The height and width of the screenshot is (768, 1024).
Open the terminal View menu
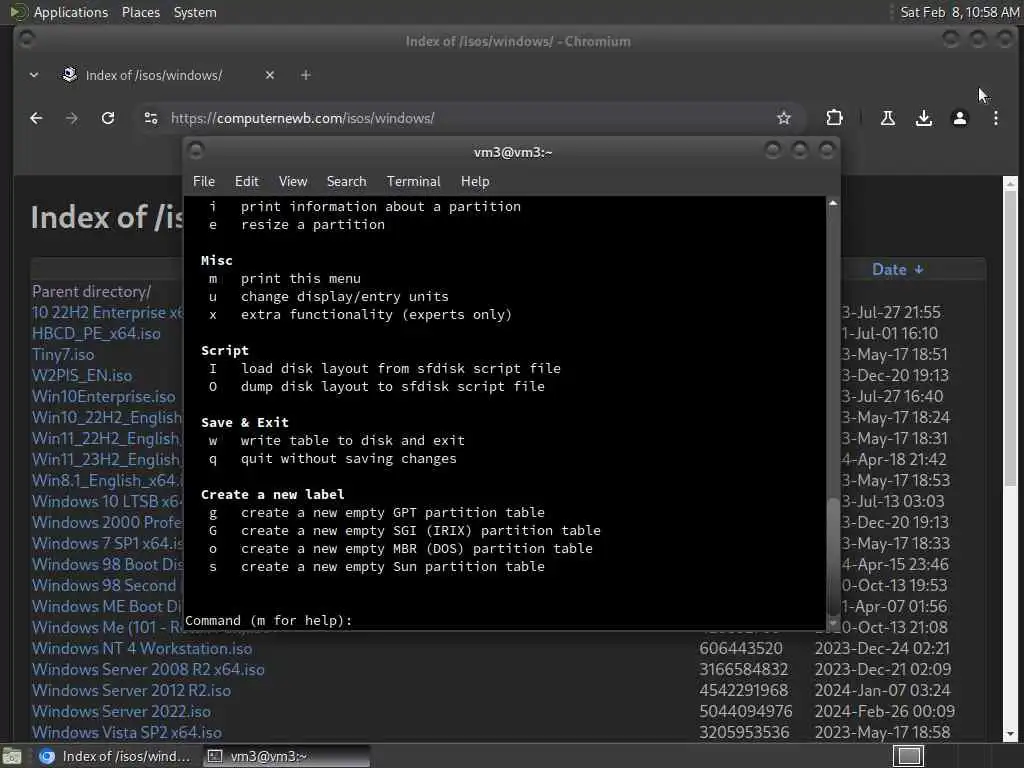click(x=293, y=182)
